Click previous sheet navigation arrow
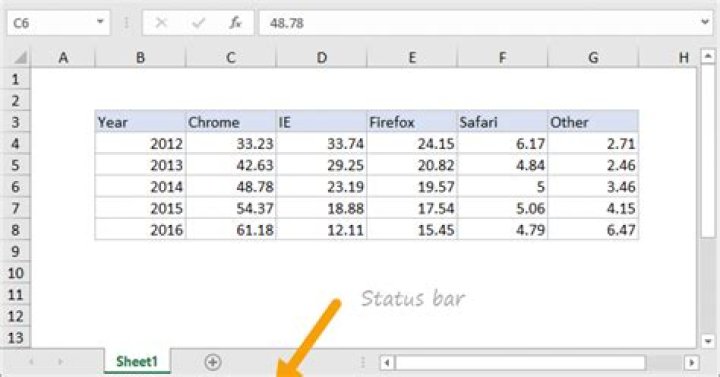 [x=31, y=362]
